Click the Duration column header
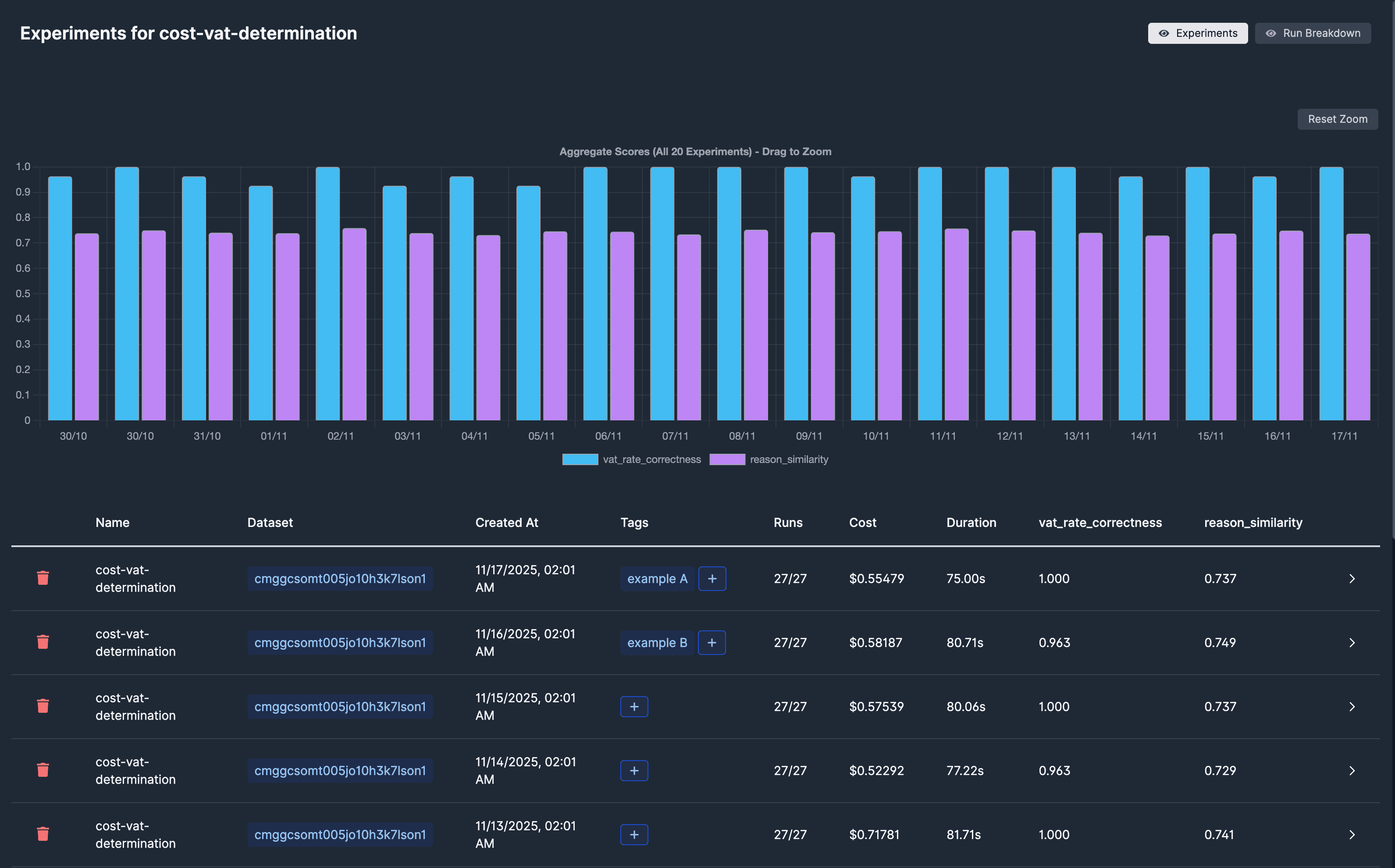This screenshot has width=1395, height=868. (972, 523)
